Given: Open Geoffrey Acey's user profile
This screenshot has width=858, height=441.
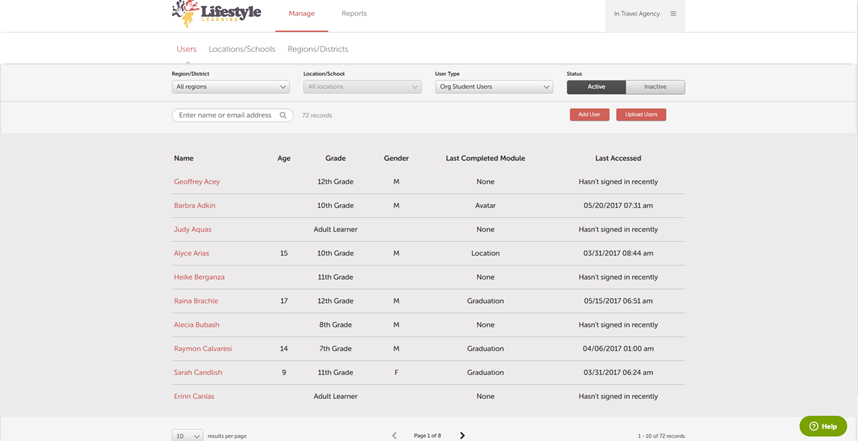Looking at the screenshot, I should click(197, 182).
